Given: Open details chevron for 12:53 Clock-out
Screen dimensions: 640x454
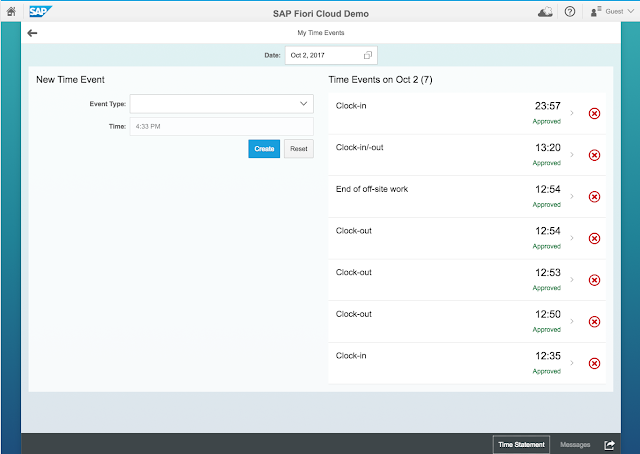Looking at the screenshot, I should (x=572, y=280).
